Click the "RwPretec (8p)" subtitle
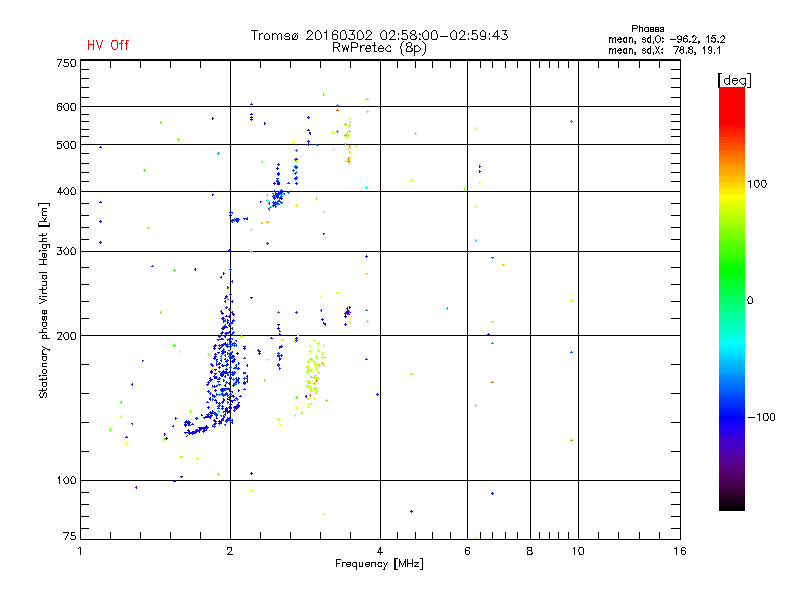The height and width of the screenshot is (600, 800). coord(379,48)
